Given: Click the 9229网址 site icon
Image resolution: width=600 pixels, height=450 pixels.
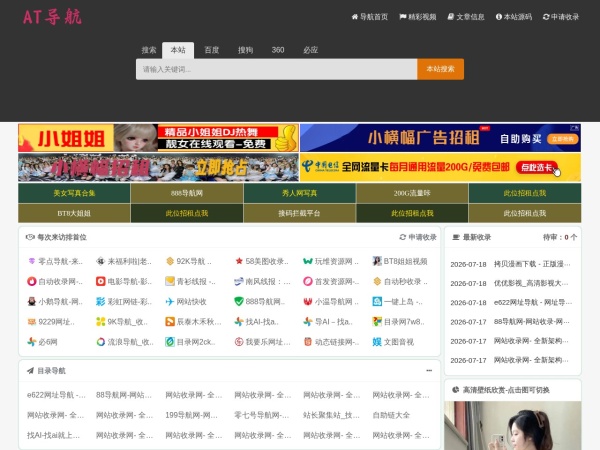Looking at the screenshot, I should [31, 322].
